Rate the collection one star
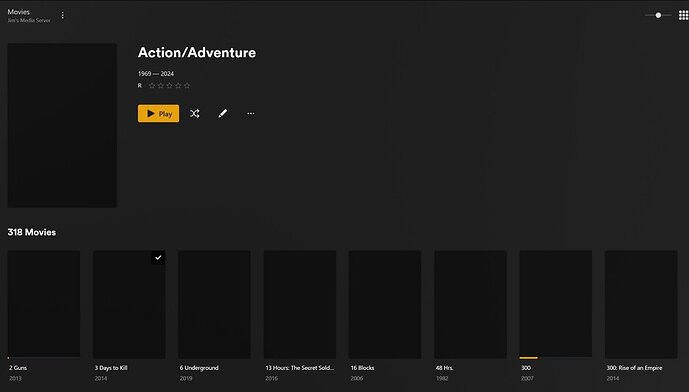689x392 pixels. (152, 86)
